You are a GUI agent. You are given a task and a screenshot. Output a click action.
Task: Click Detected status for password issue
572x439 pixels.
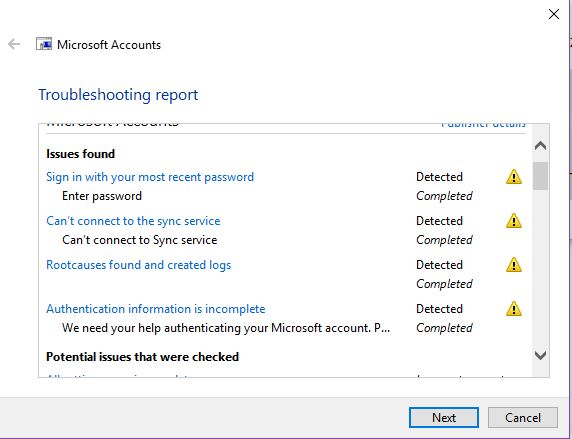point(439,177)
